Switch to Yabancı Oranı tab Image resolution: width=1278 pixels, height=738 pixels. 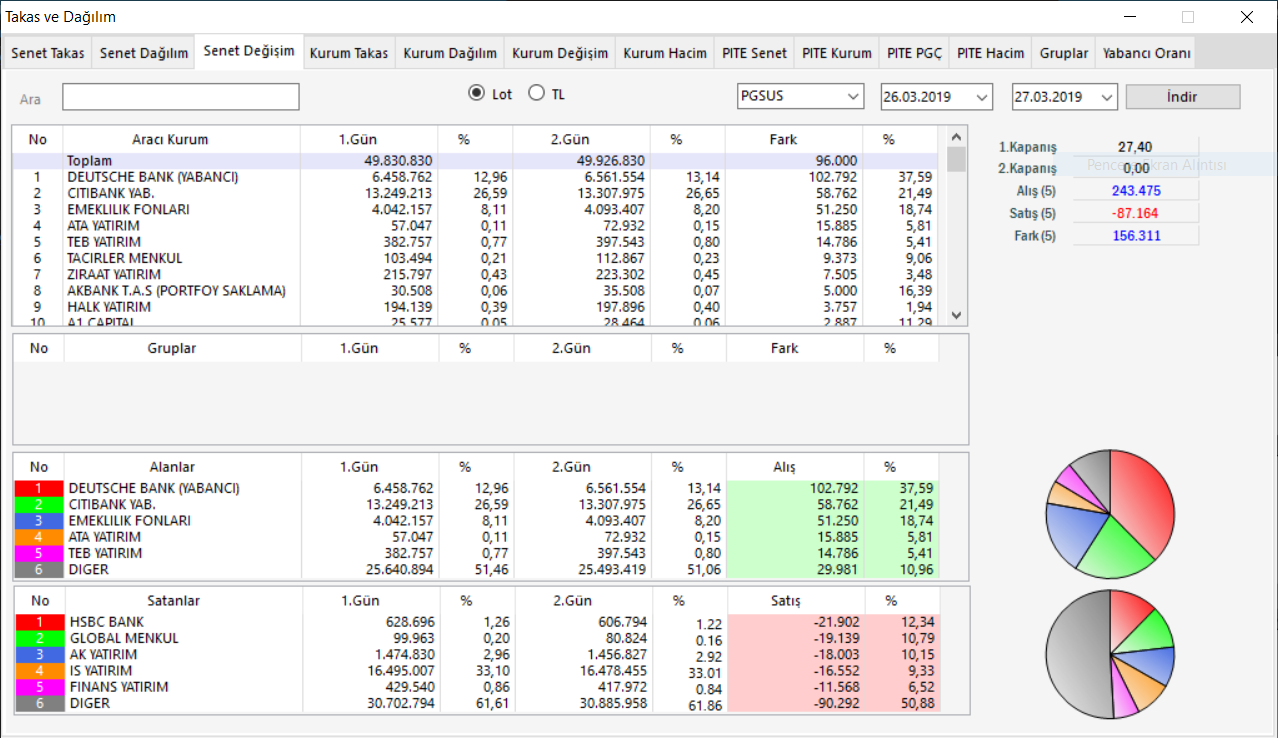(x=1145, y=53)
